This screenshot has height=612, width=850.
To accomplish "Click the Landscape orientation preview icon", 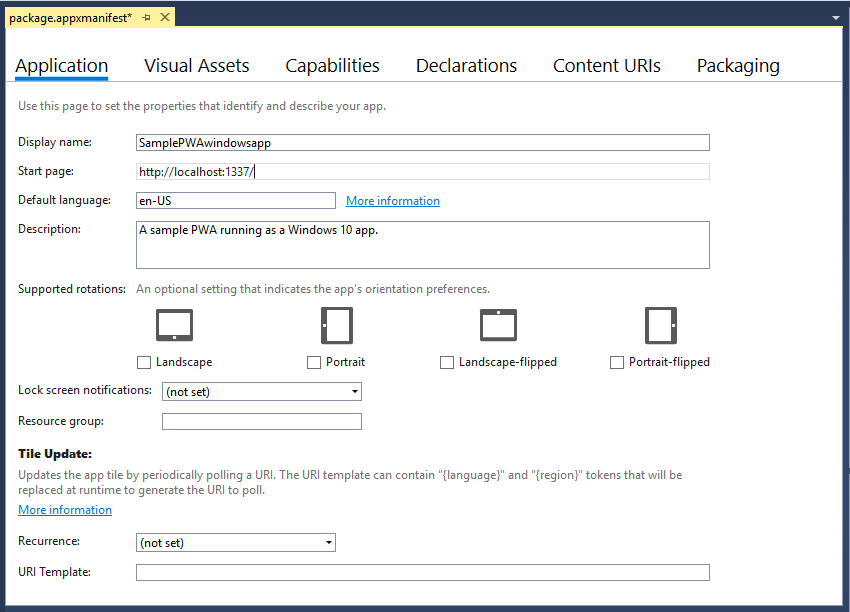I will click(174, 324).
